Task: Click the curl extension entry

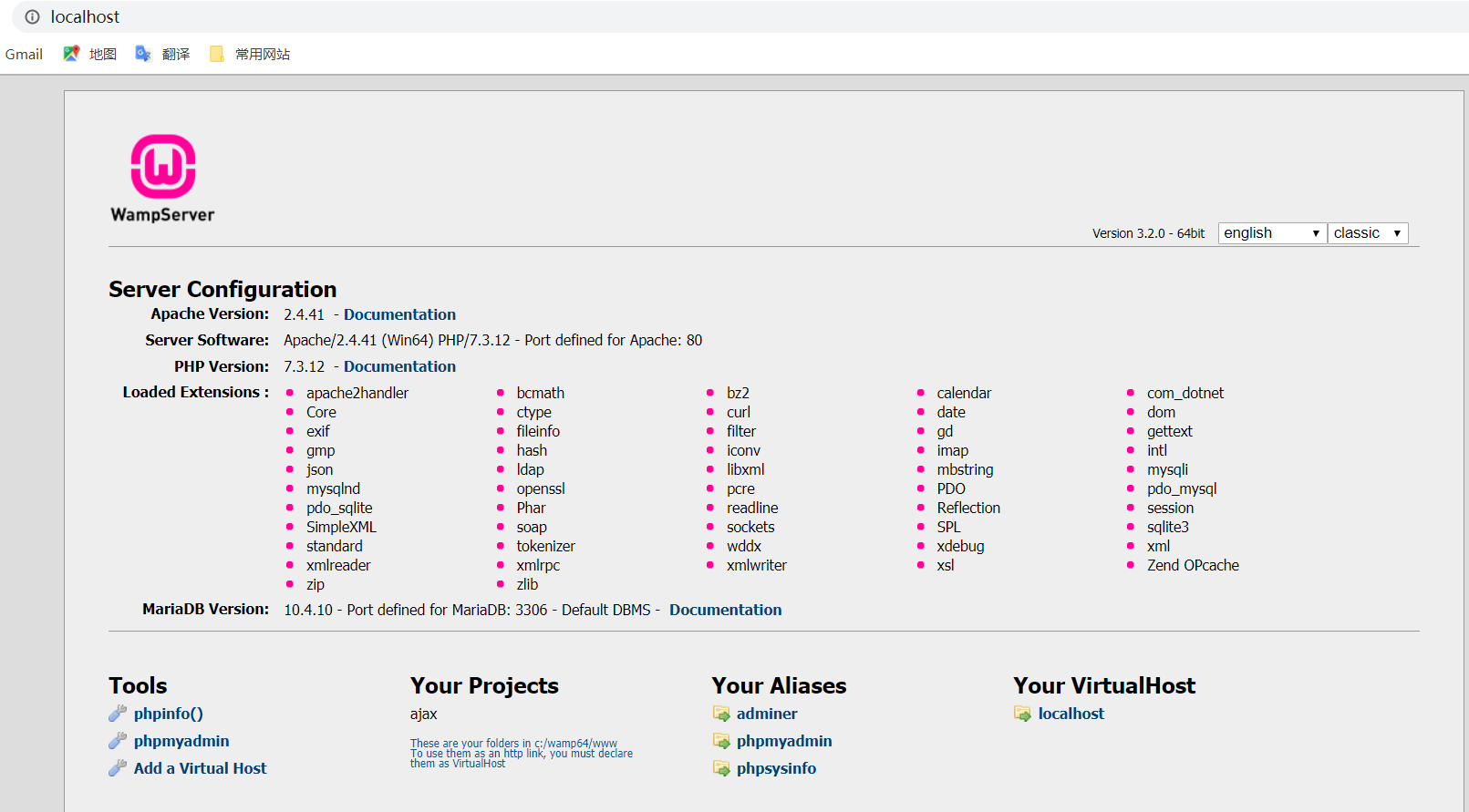Action: point(739,412)
